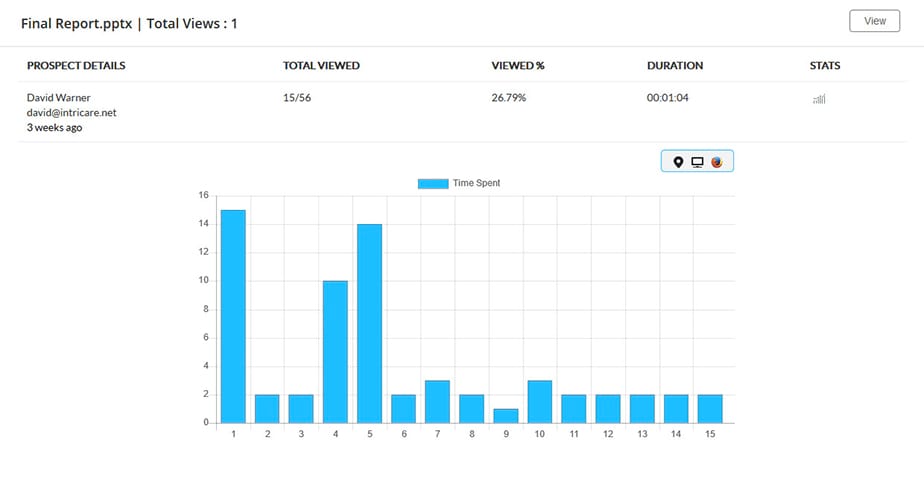Click the STATS column header
924x484 pixels.
coord(825,65)
